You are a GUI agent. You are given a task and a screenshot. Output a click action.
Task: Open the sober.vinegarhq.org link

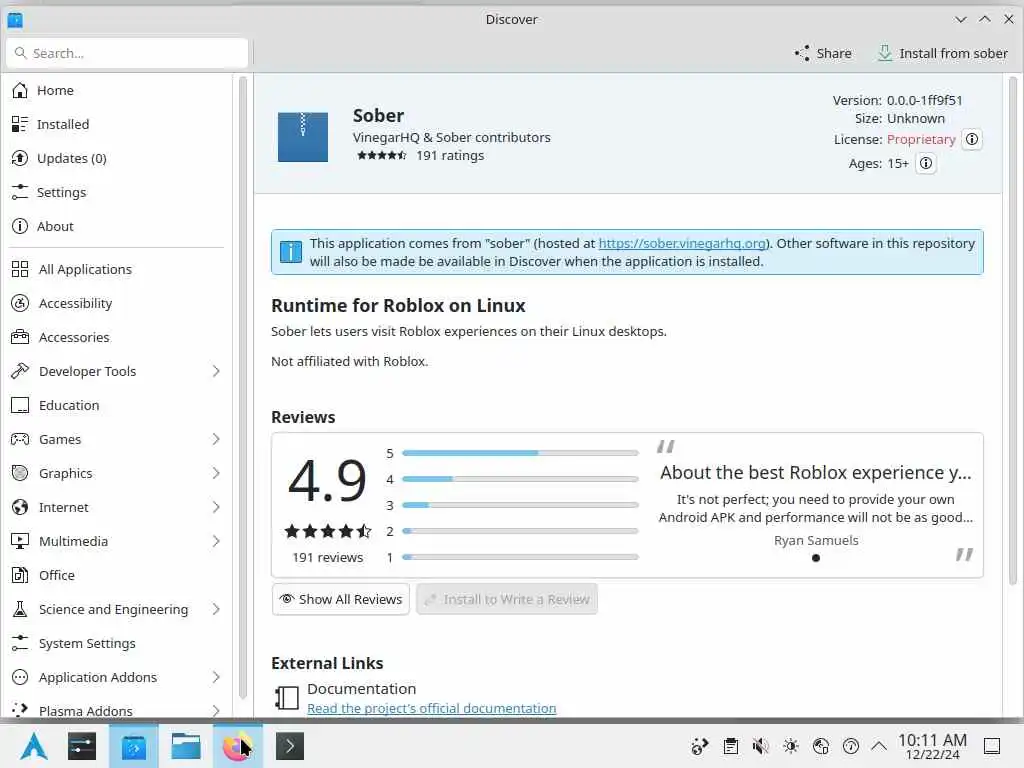coord(682,244)
